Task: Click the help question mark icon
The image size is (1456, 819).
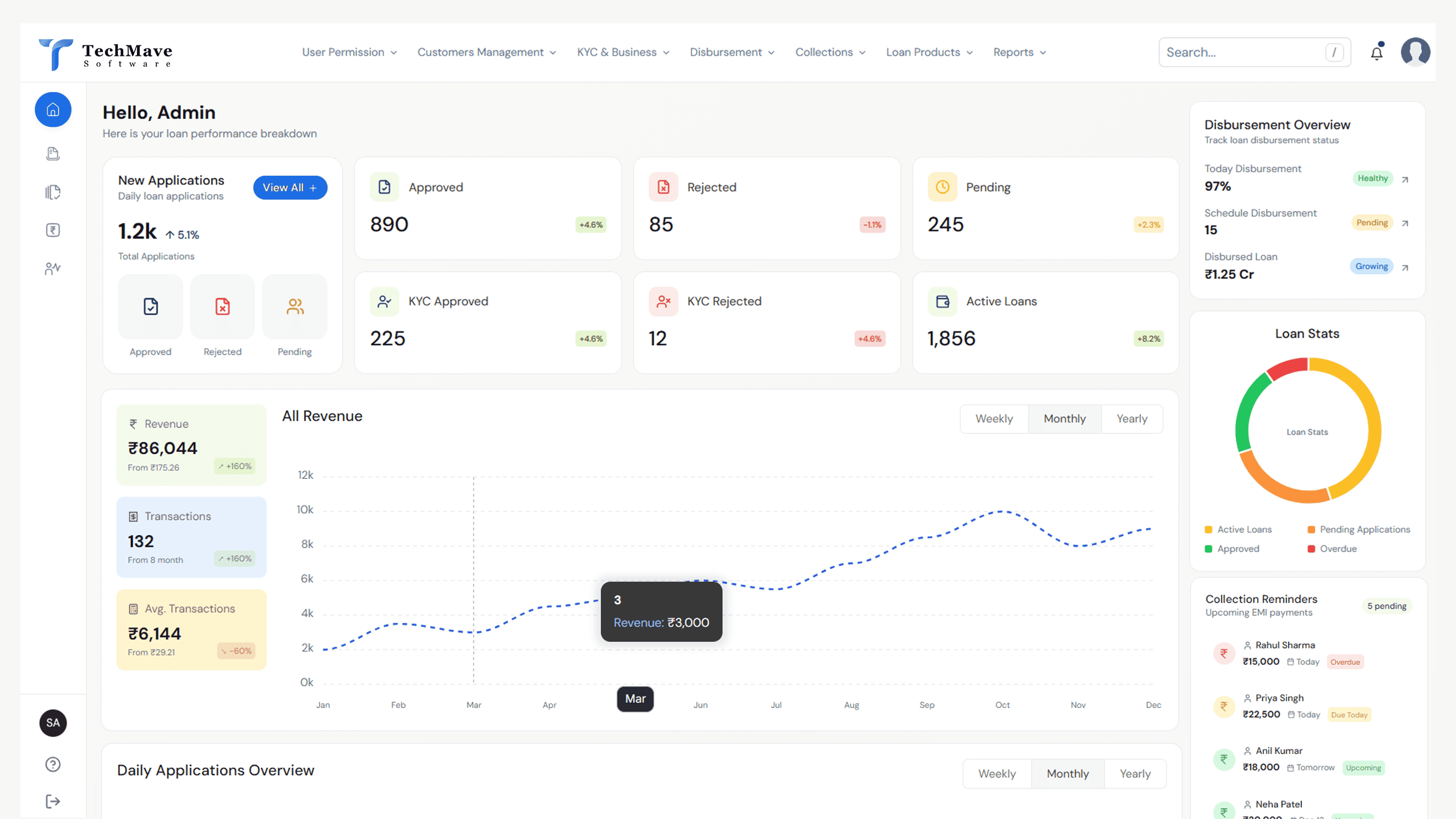Action: click(x=53, y=764)
